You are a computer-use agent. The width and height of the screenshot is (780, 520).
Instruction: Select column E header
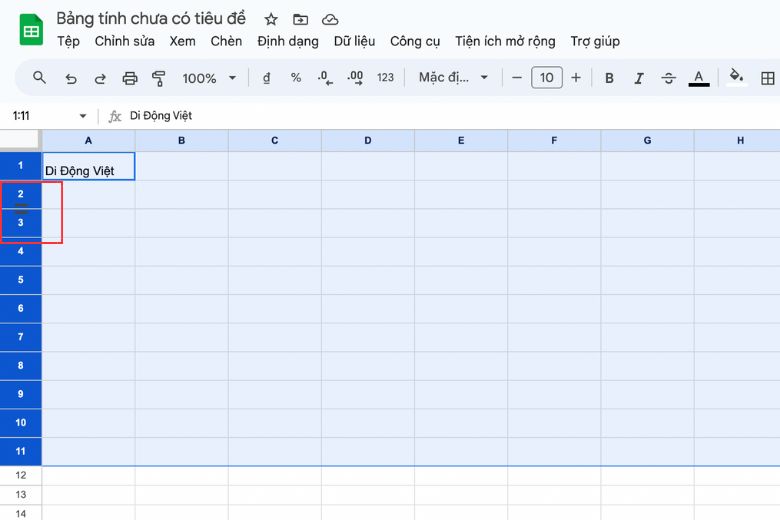coord(461,141)
